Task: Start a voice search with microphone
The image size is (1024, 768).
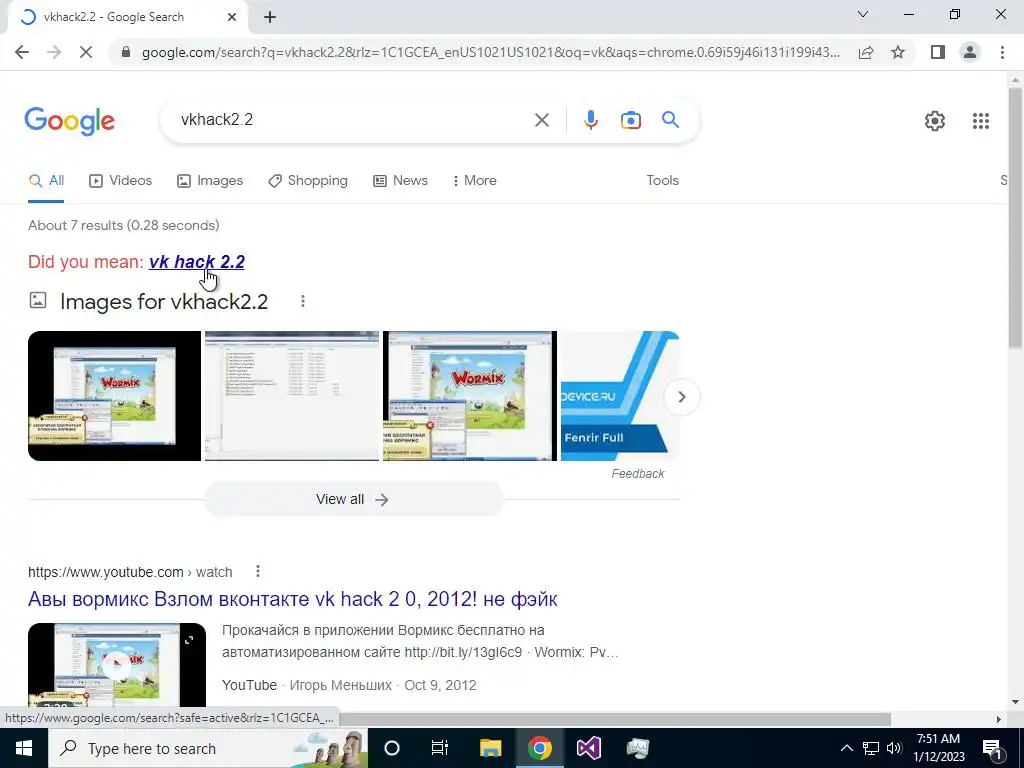Action: tap(590, 120)
